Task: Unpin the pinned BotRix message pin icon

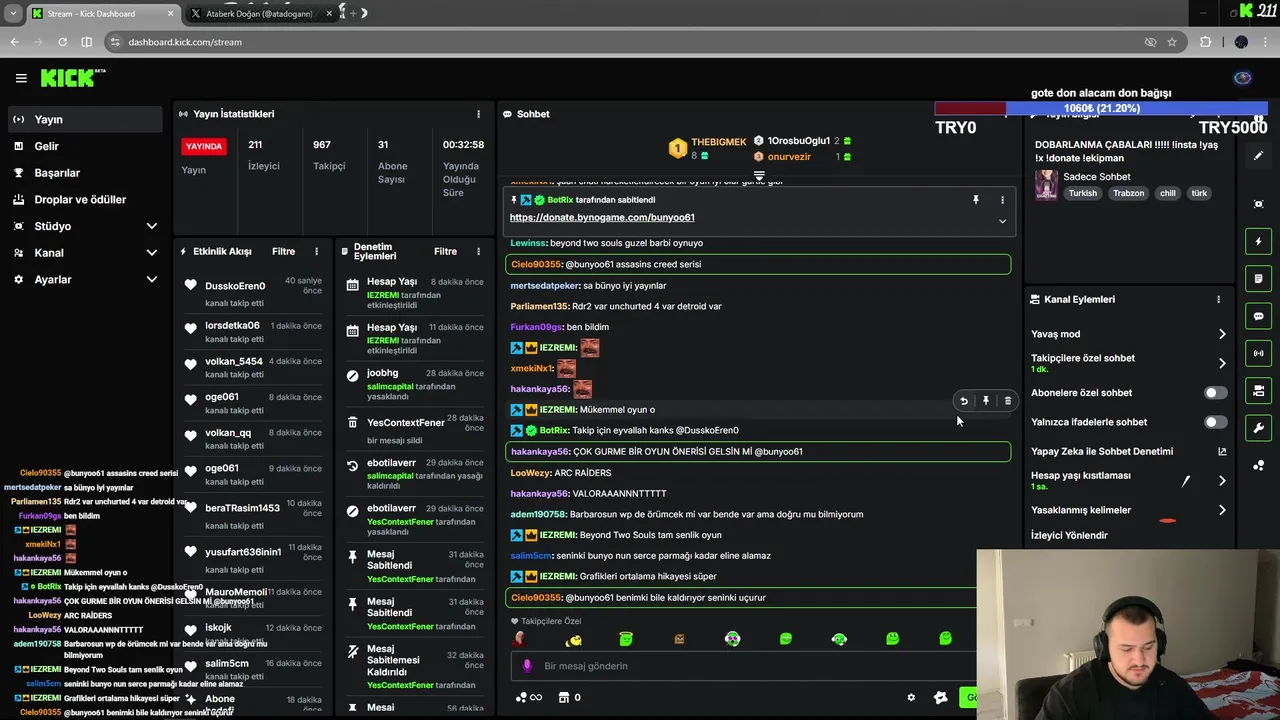Action: click(x=975, y=200)
